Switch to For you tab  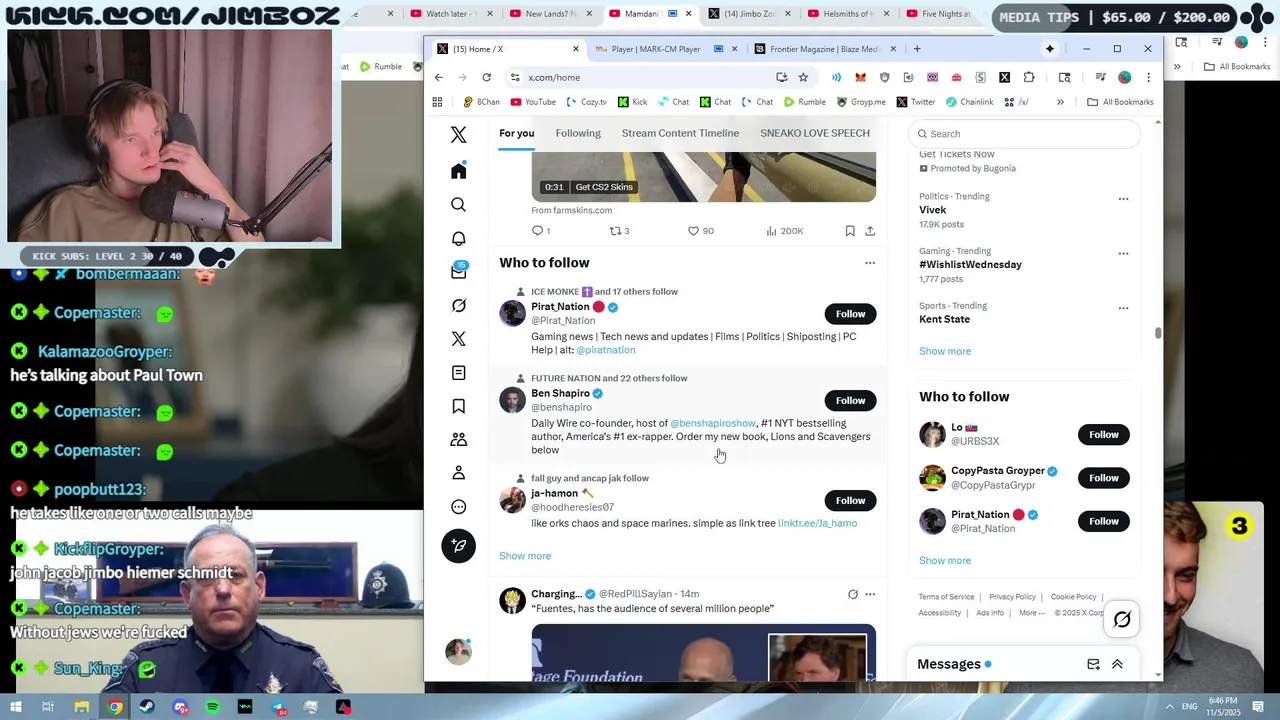tap(516, 133)
